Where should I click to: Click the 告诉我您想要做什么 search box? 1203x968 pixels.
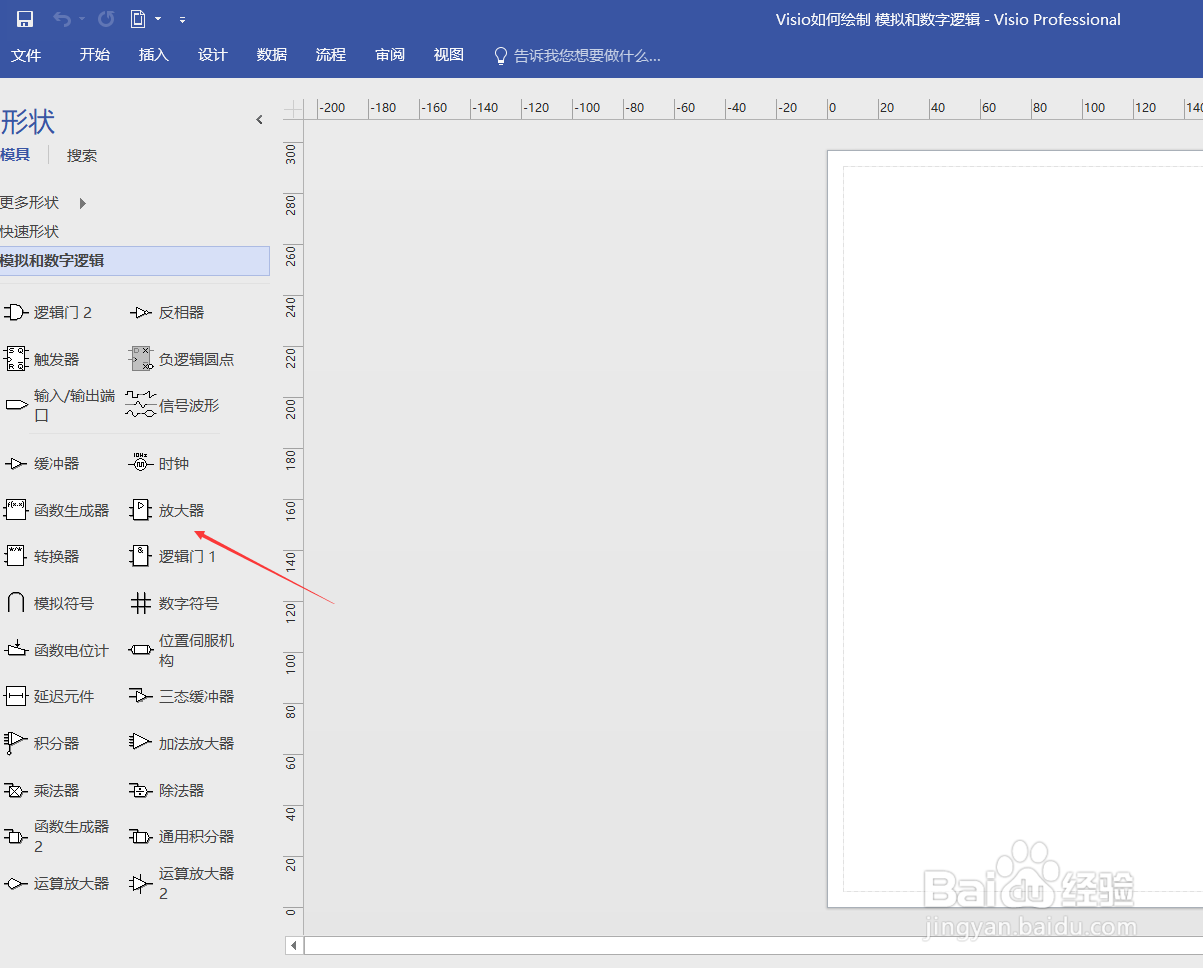coord(578,56)
